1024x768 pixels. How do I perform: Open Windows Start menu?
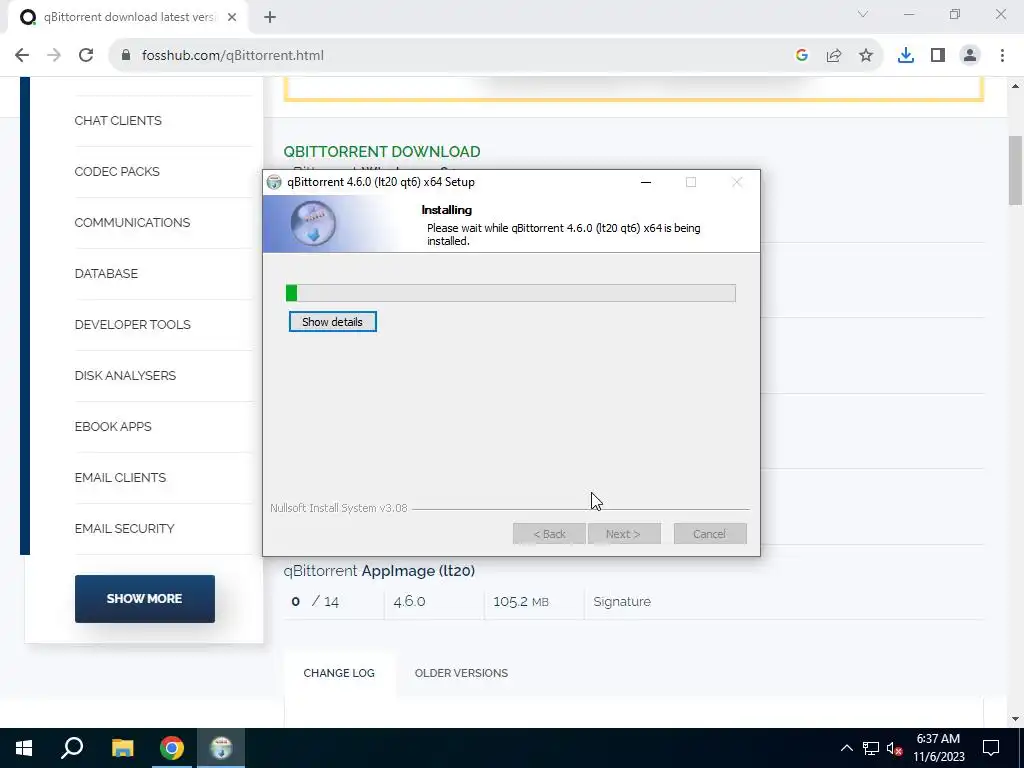[24, 748]
